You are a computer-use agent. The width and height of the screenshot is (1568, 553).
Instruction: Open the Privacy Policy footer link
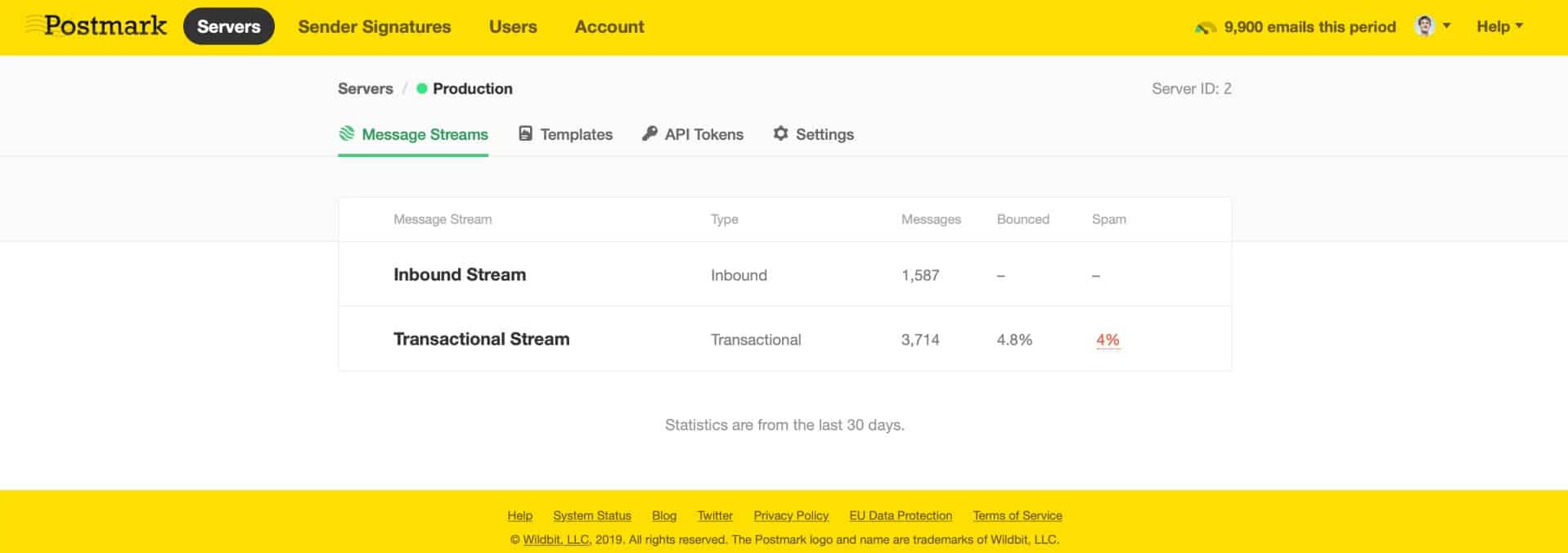point(791,515)
